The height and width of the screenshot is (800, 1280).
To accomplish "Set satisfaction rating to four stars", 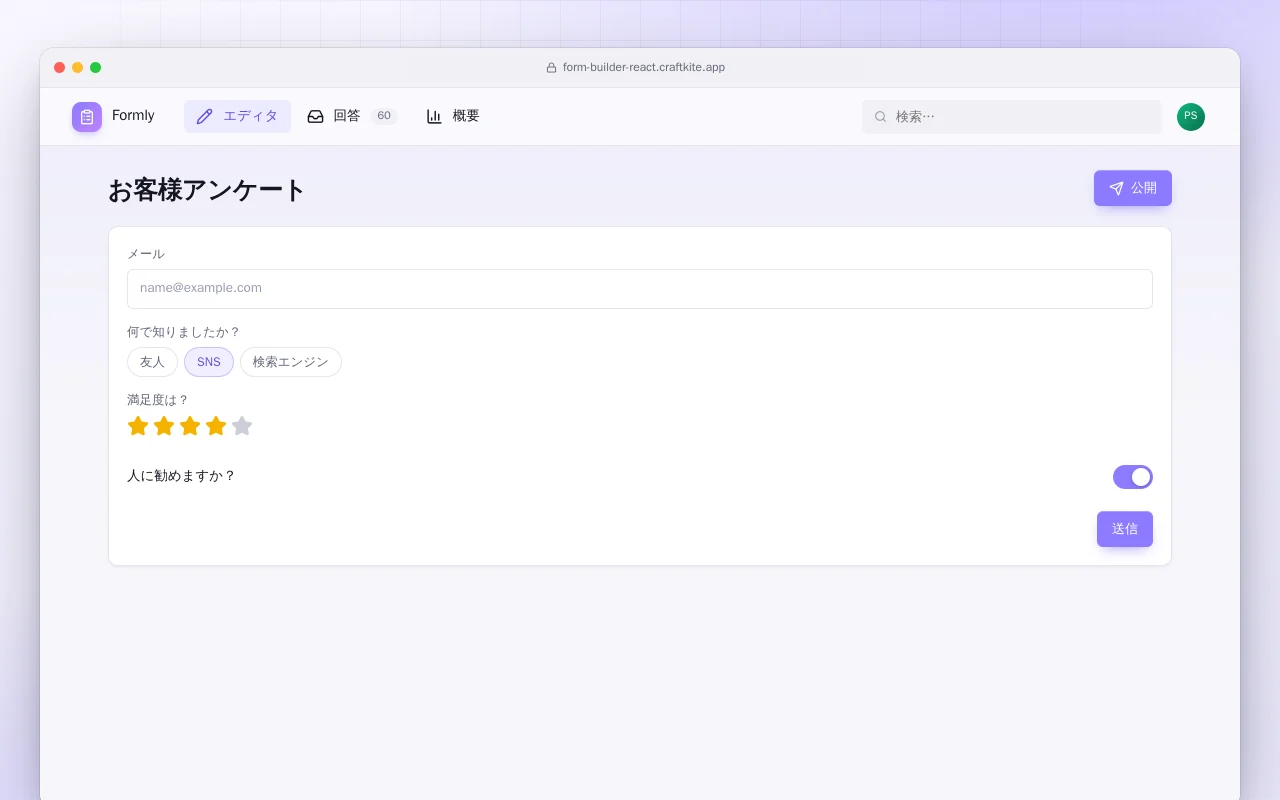I will point(216,426).
